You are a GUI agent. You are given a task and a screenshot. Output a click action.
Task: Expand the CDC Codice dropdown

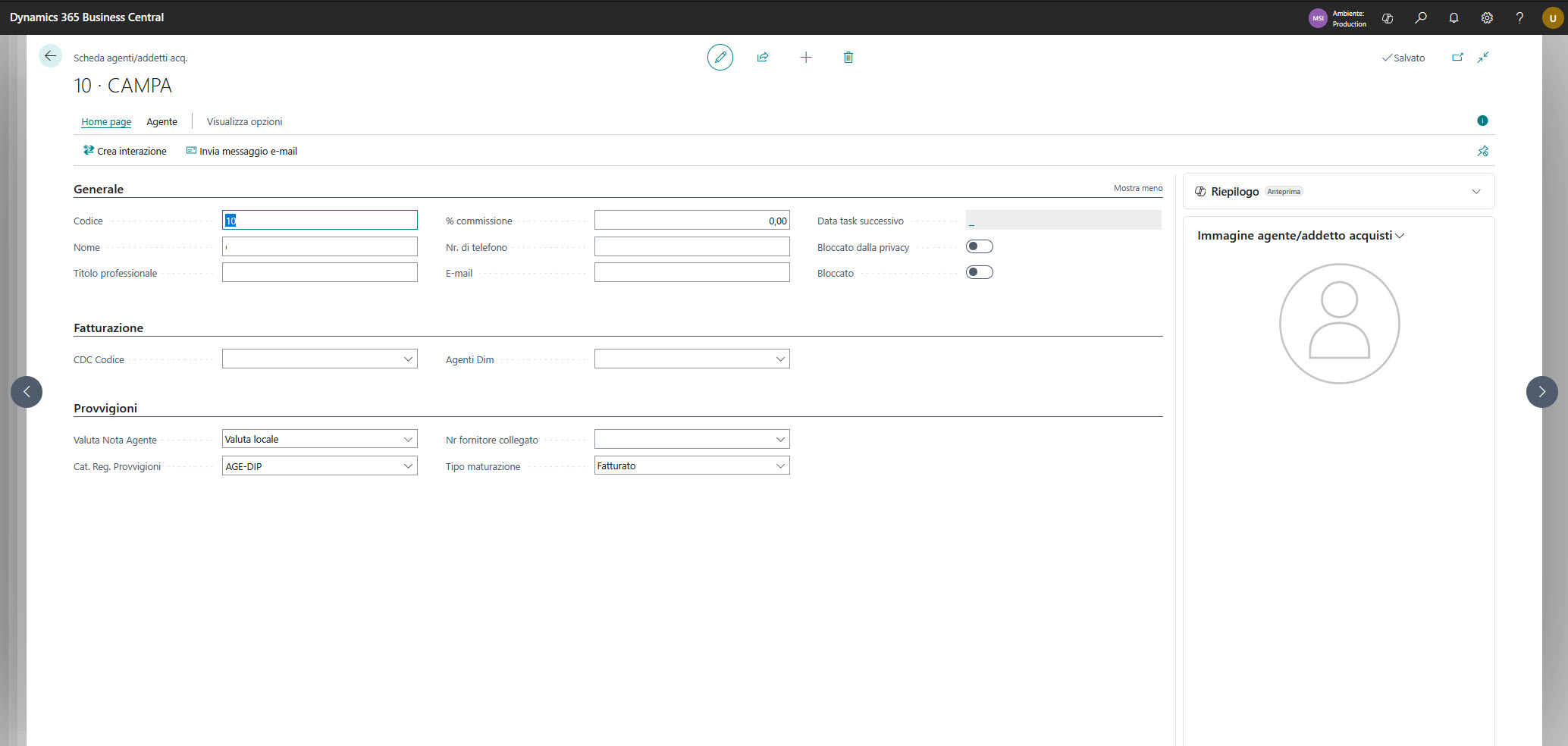(x=408, y=359)
